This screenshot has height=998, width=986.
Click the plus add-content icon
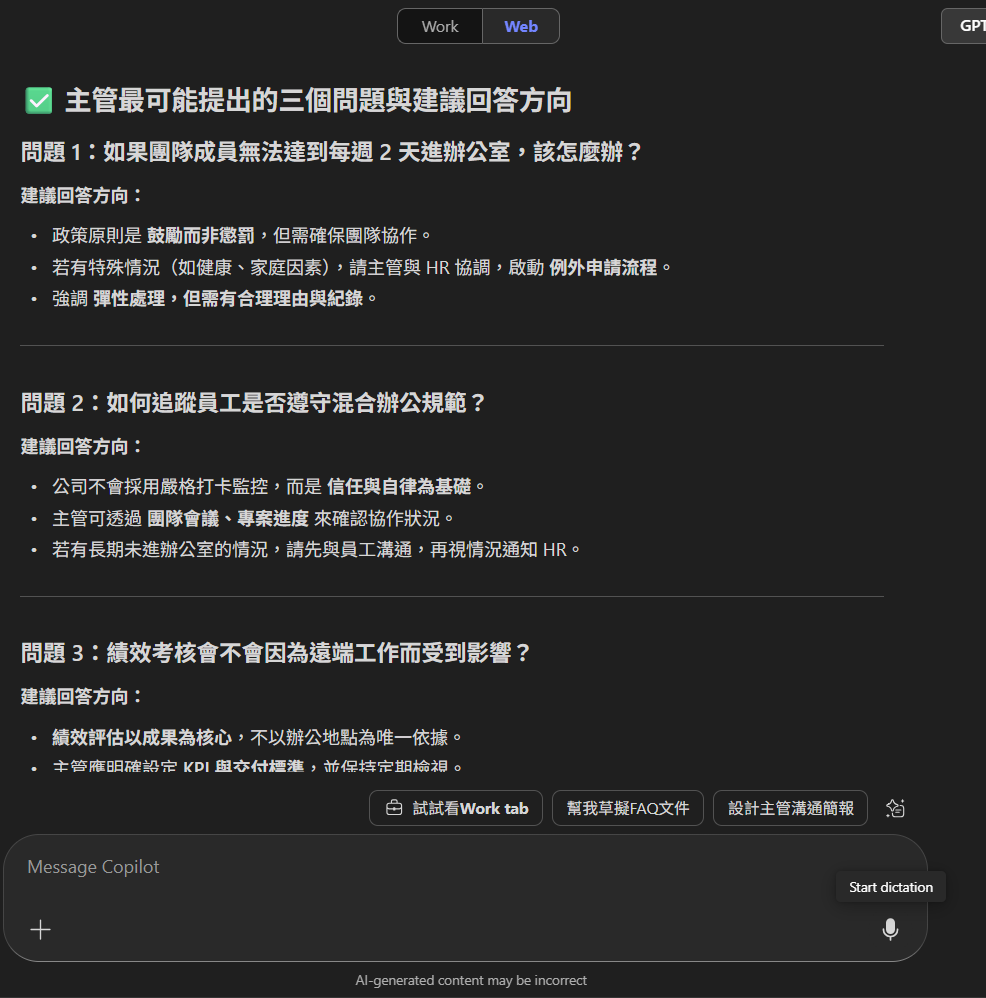[40, 930]
